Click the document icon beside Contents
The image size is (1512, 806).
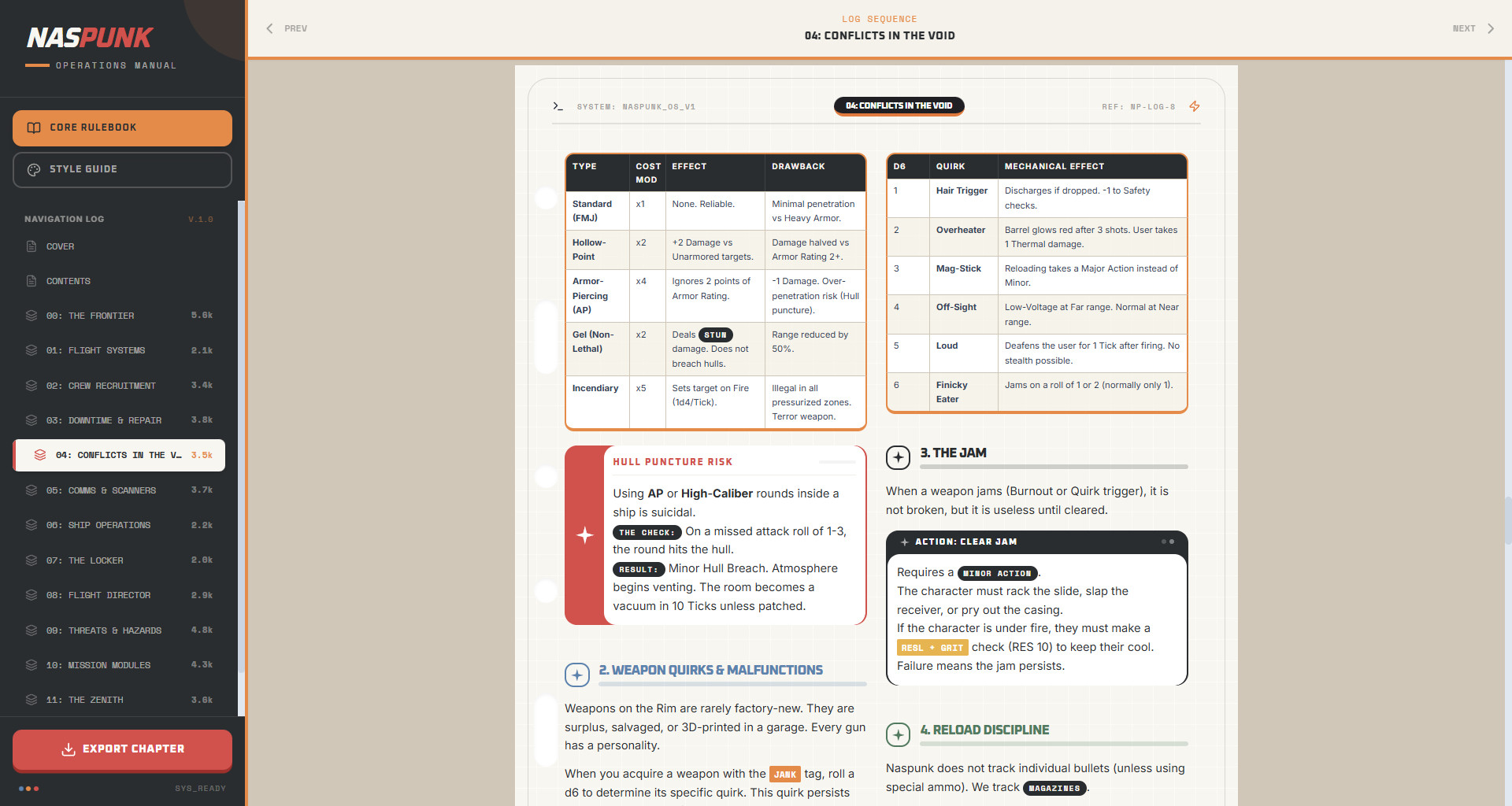tap(31, 281)
